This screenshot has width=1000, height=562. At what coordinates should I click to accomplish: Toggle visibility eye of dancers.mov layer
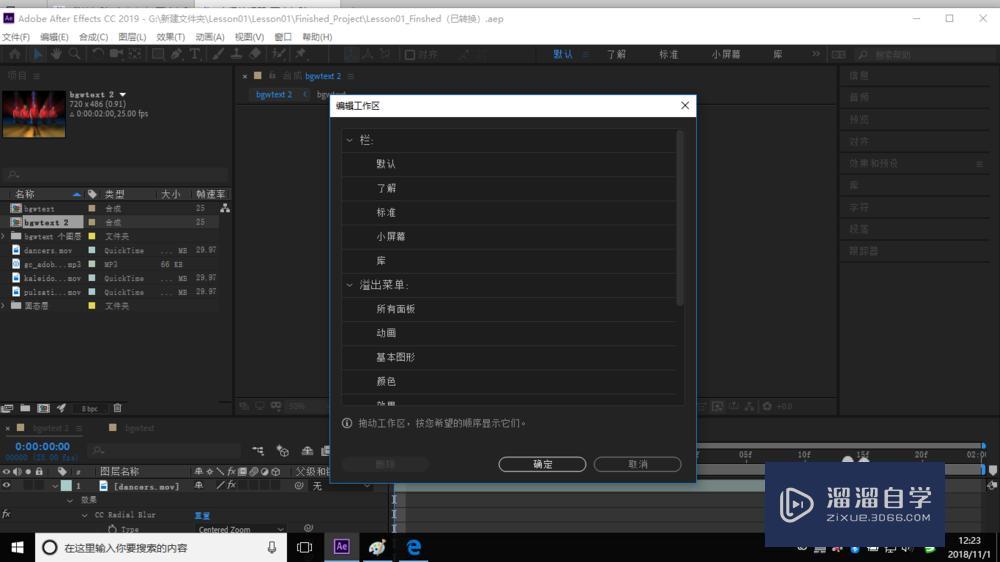[x=6, y=486]
